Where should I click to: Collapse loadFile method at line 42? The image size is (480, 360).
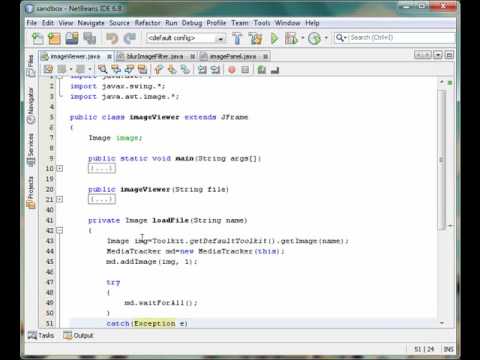(59, 230)
